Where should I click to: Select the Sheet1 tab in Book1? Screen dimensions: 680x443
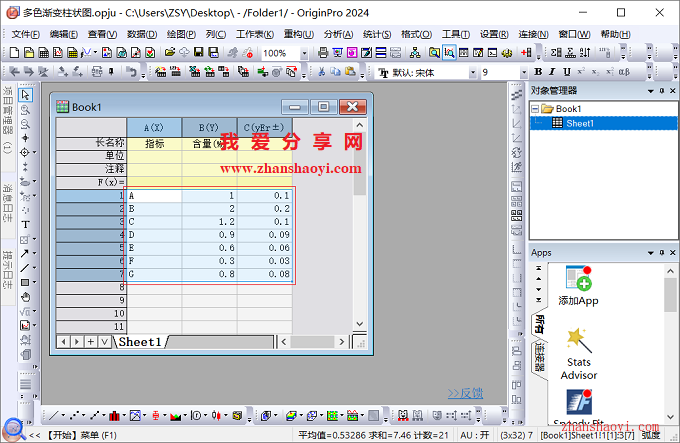point(140,342)
